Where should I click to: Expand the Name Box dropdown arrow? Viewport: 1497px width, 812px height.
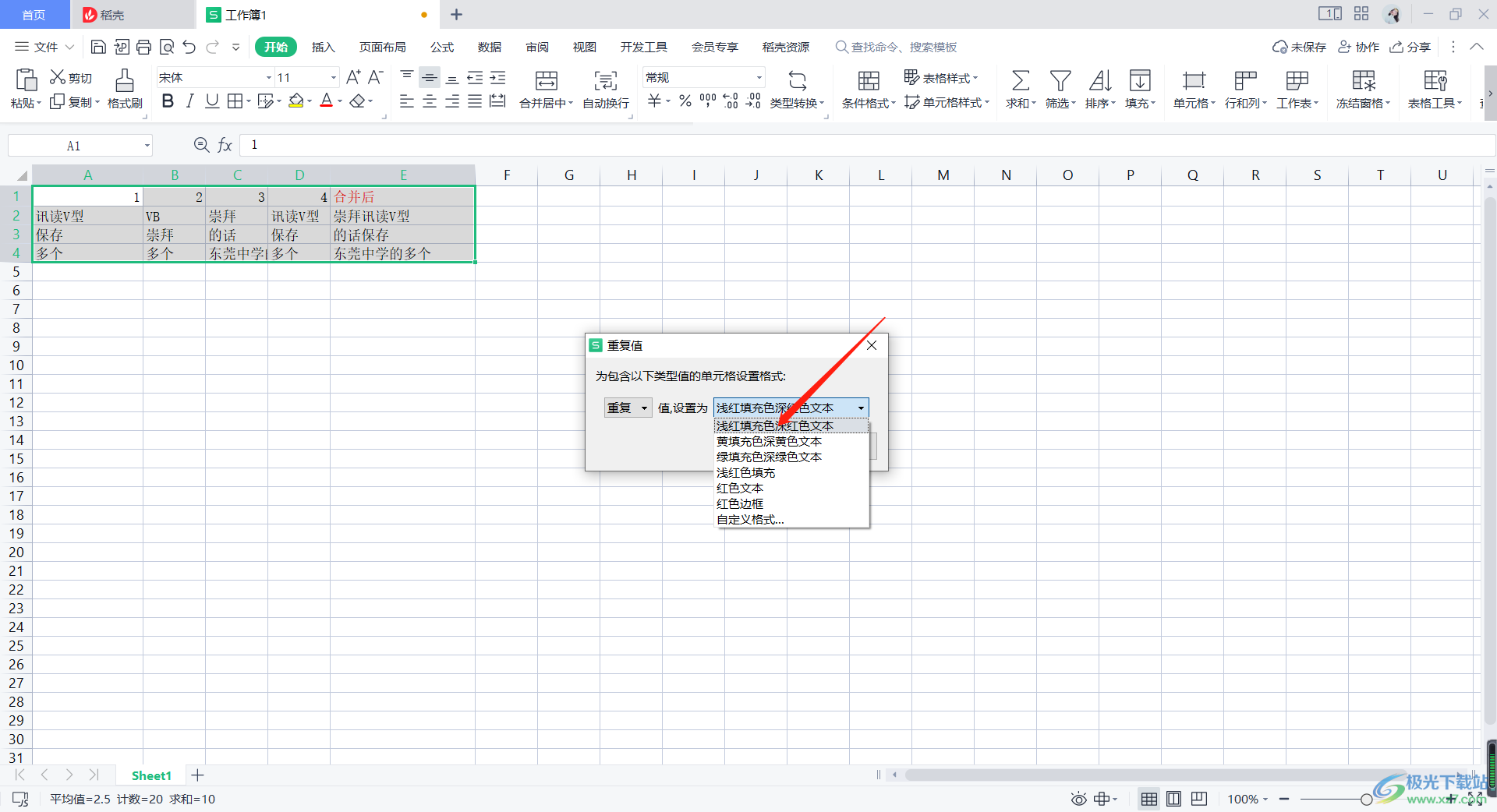tap(147, 146)
